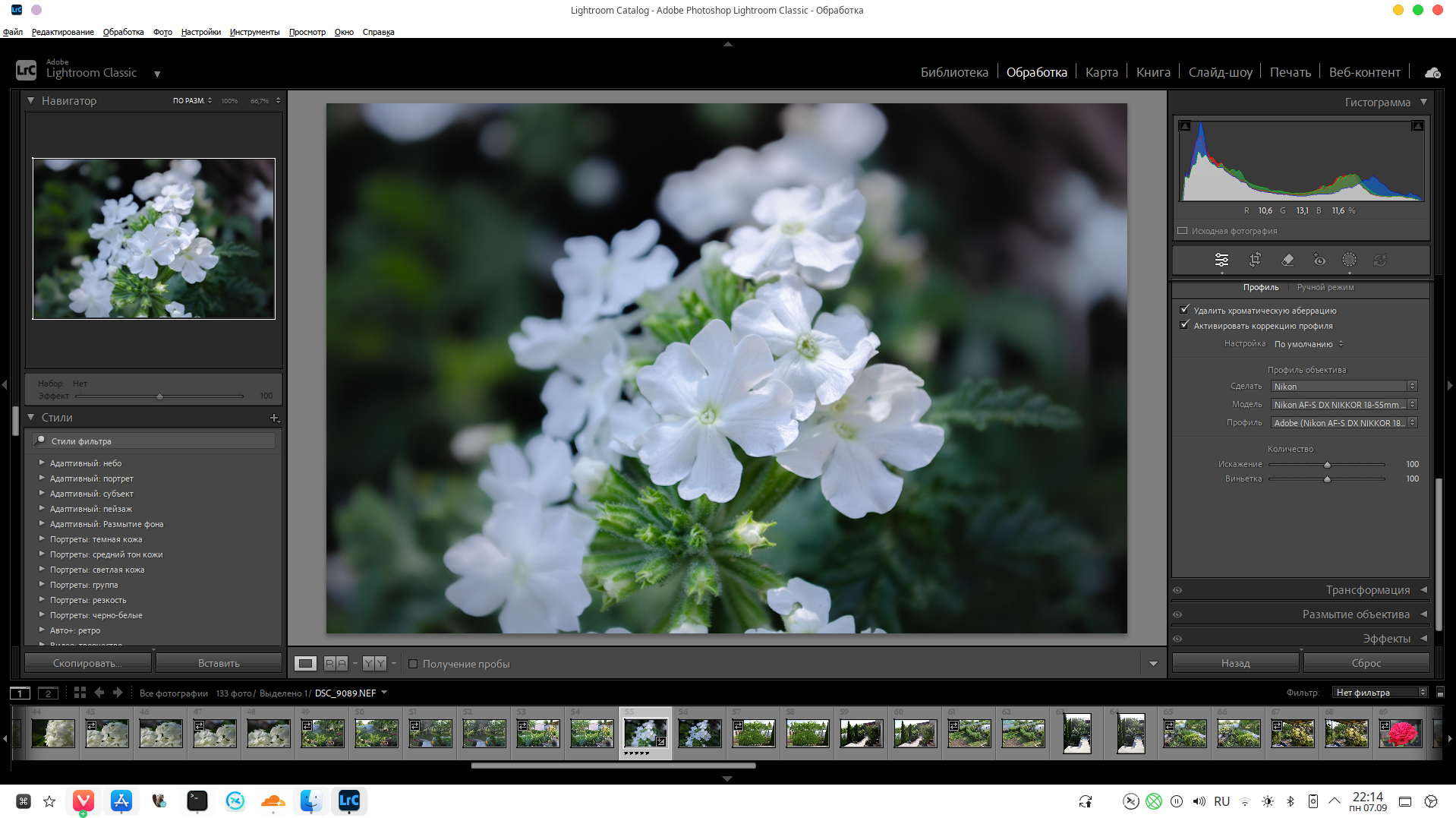Switch to grid view in filmstrip bar
The height and width of the screenshot is (818, 1456).
click(80, 693)
